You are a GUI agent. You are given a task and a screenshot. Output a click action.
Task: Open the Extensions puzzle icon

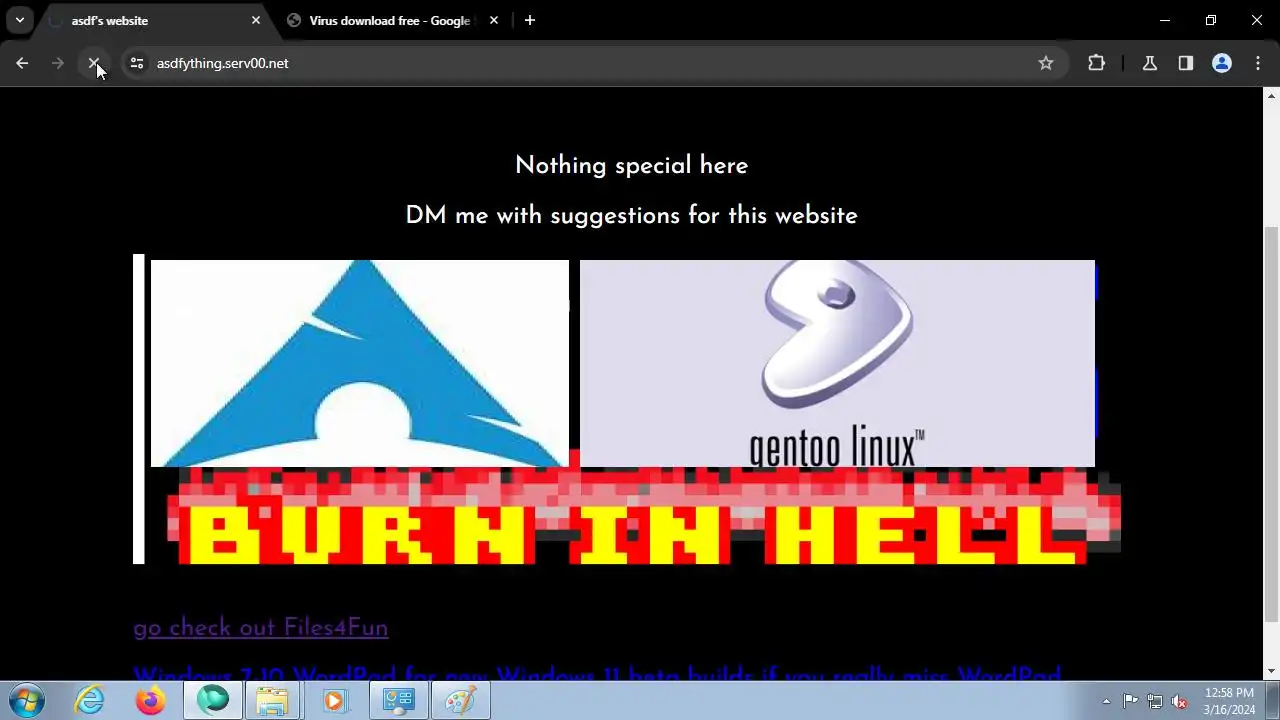(1097, 63)
